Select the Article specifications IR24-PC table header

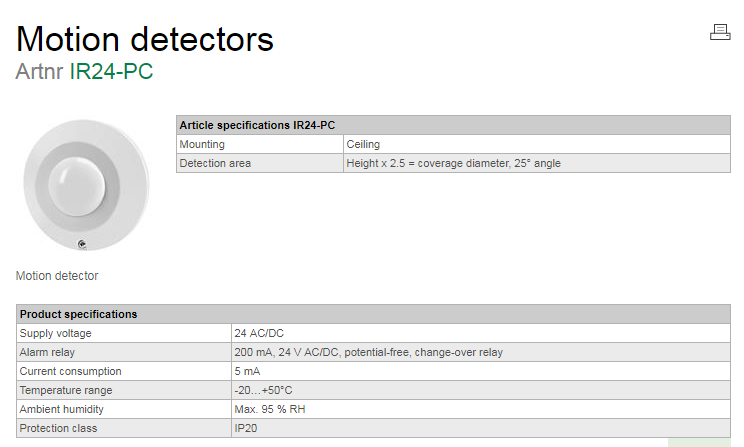coord(257,125)
